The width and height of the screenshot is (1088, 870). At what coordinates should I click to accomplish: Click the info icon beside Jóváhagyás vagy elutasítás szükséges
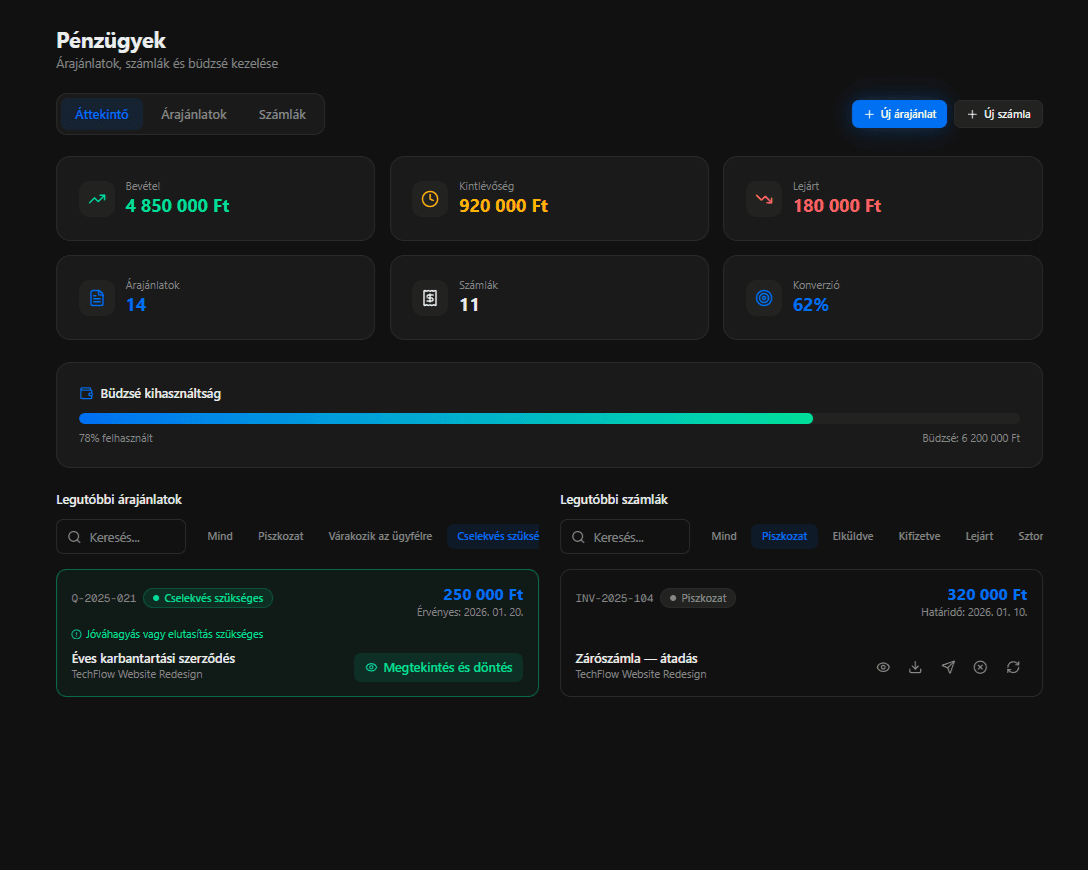coord(76,634)
